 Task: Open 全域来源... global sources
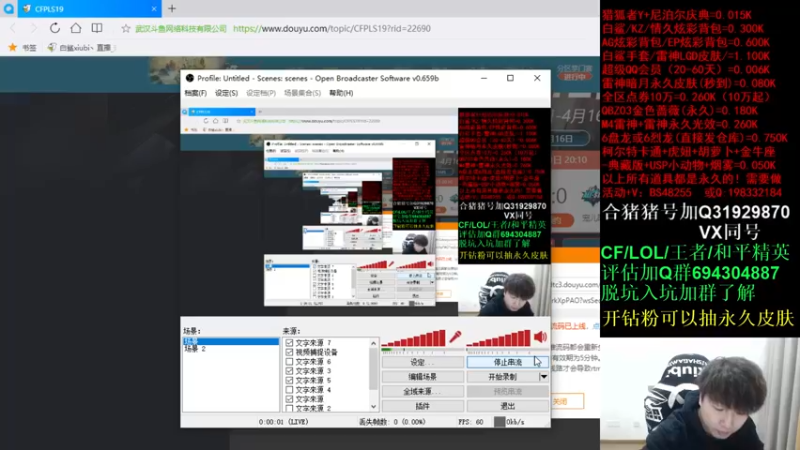point(422,391)
